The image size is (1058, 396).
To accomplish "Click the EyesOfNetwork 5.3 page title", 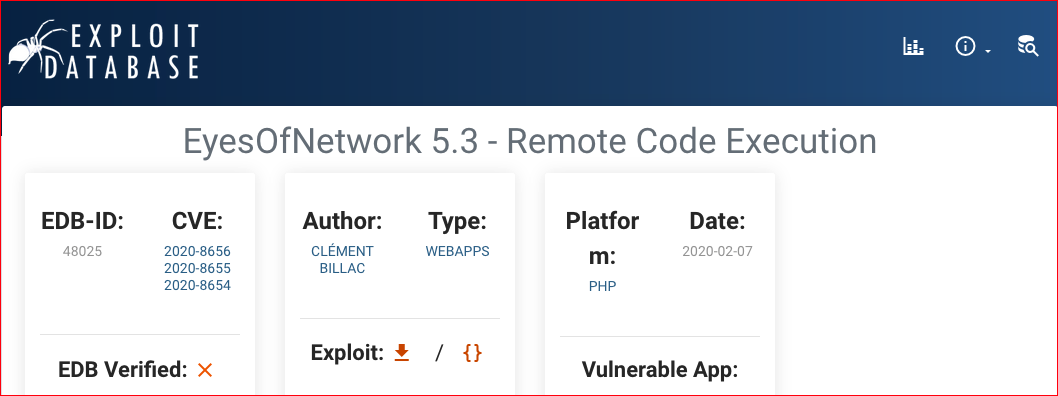I will (x=530, y=142).
